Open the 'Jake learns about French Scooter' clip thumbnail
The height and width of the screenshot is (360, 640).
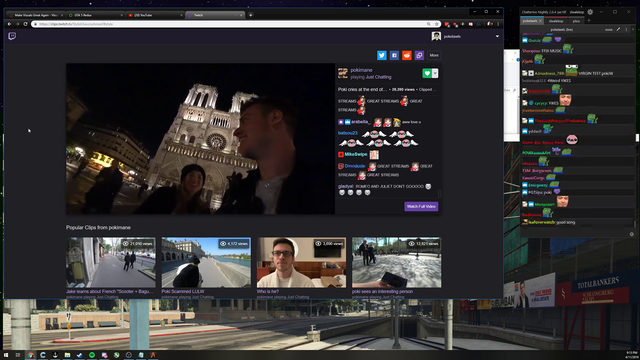tap(111, 262)
